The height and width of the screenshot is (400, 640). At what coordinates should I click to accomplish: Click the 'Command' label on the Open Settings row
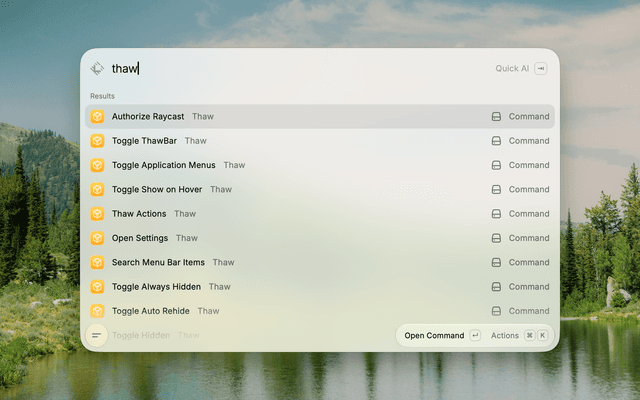529,238
